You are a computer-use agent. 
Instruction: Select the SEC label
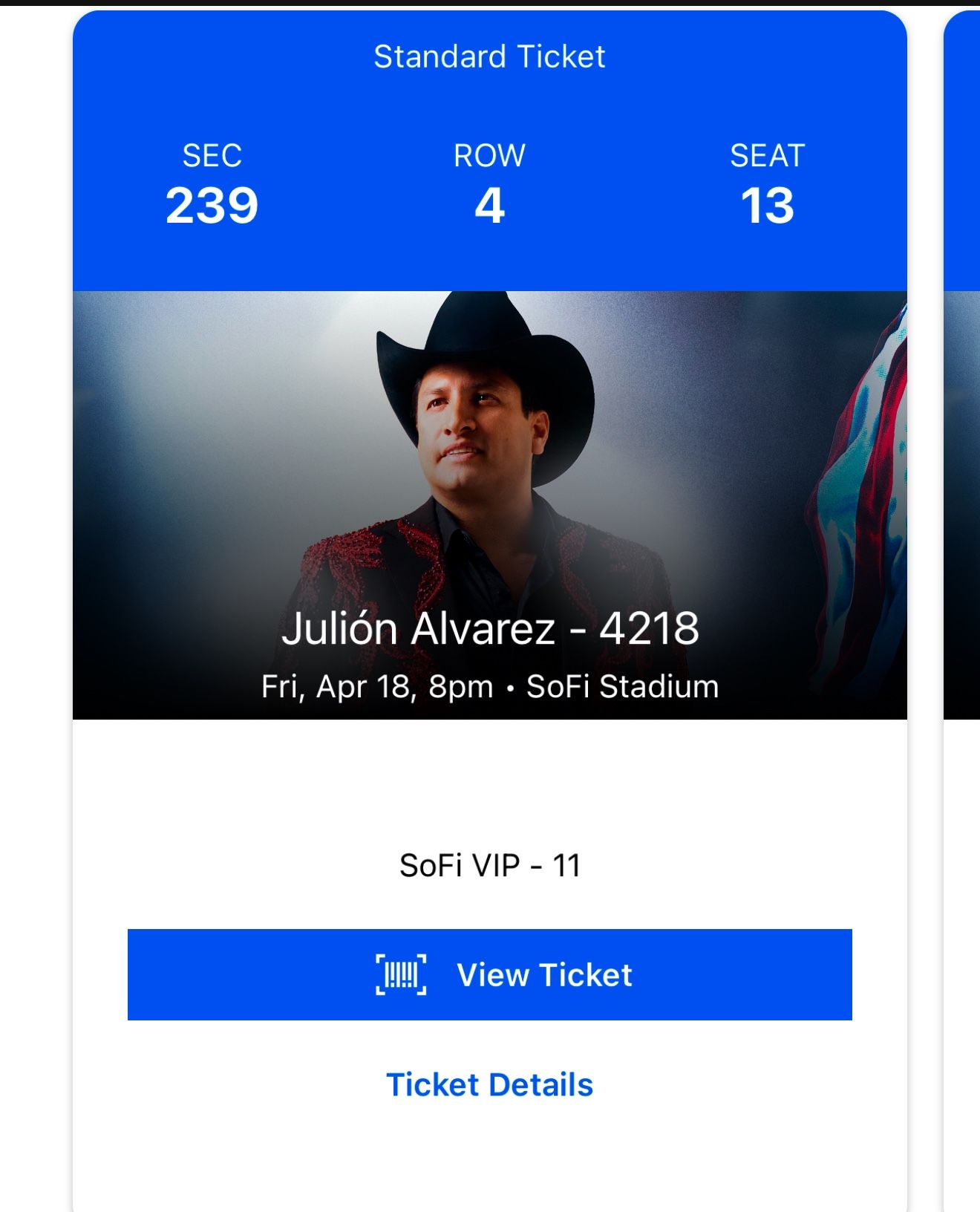click(212, 156)
